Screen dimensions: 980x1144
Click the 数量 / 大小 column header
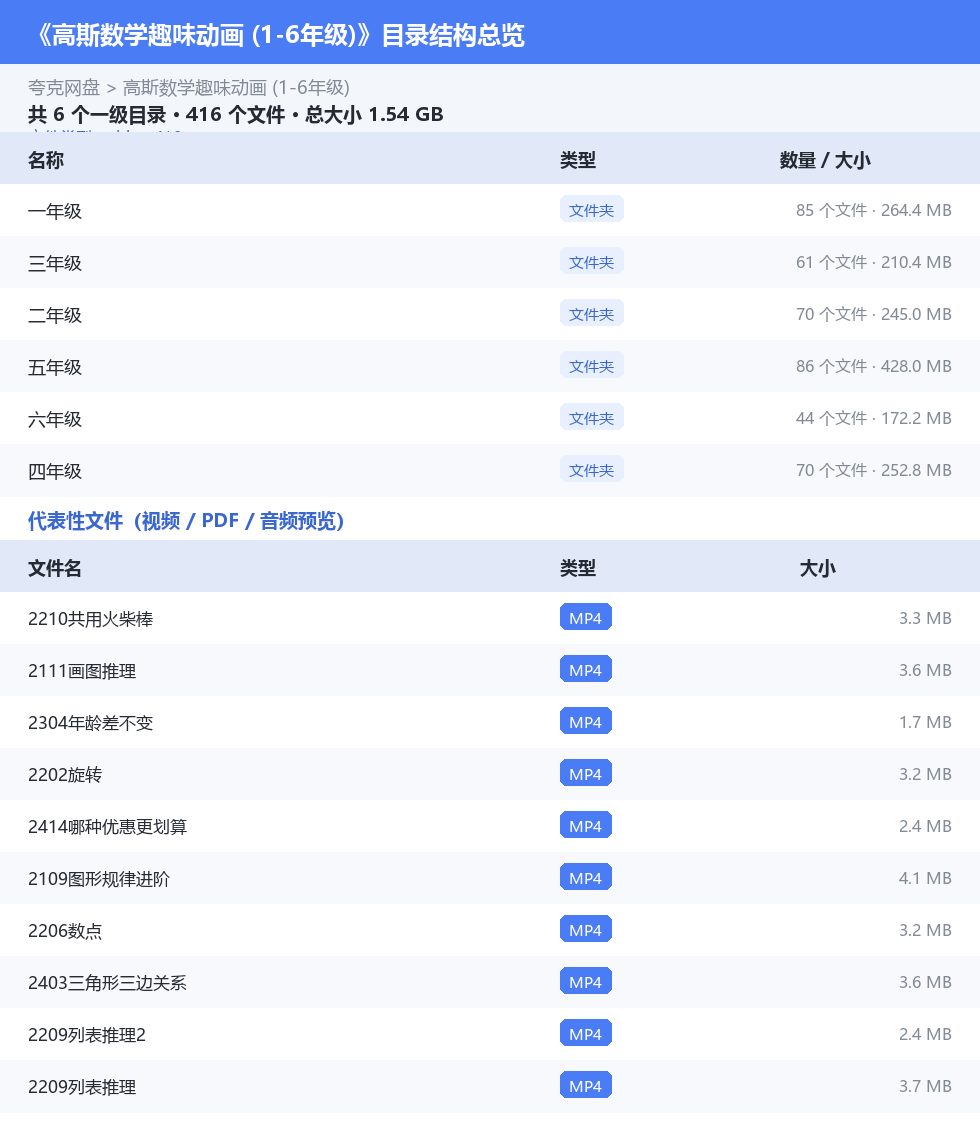point(825,160)
